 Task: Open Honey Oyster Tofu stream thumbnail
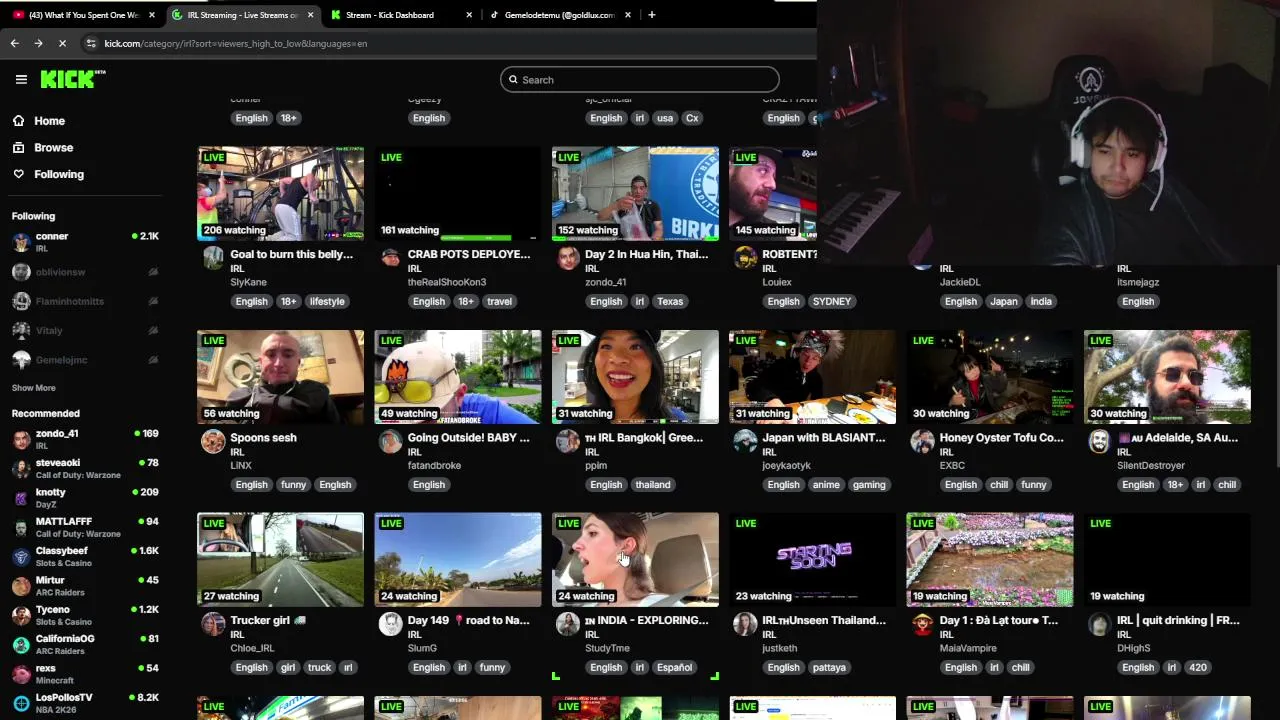tap(990, 377)
